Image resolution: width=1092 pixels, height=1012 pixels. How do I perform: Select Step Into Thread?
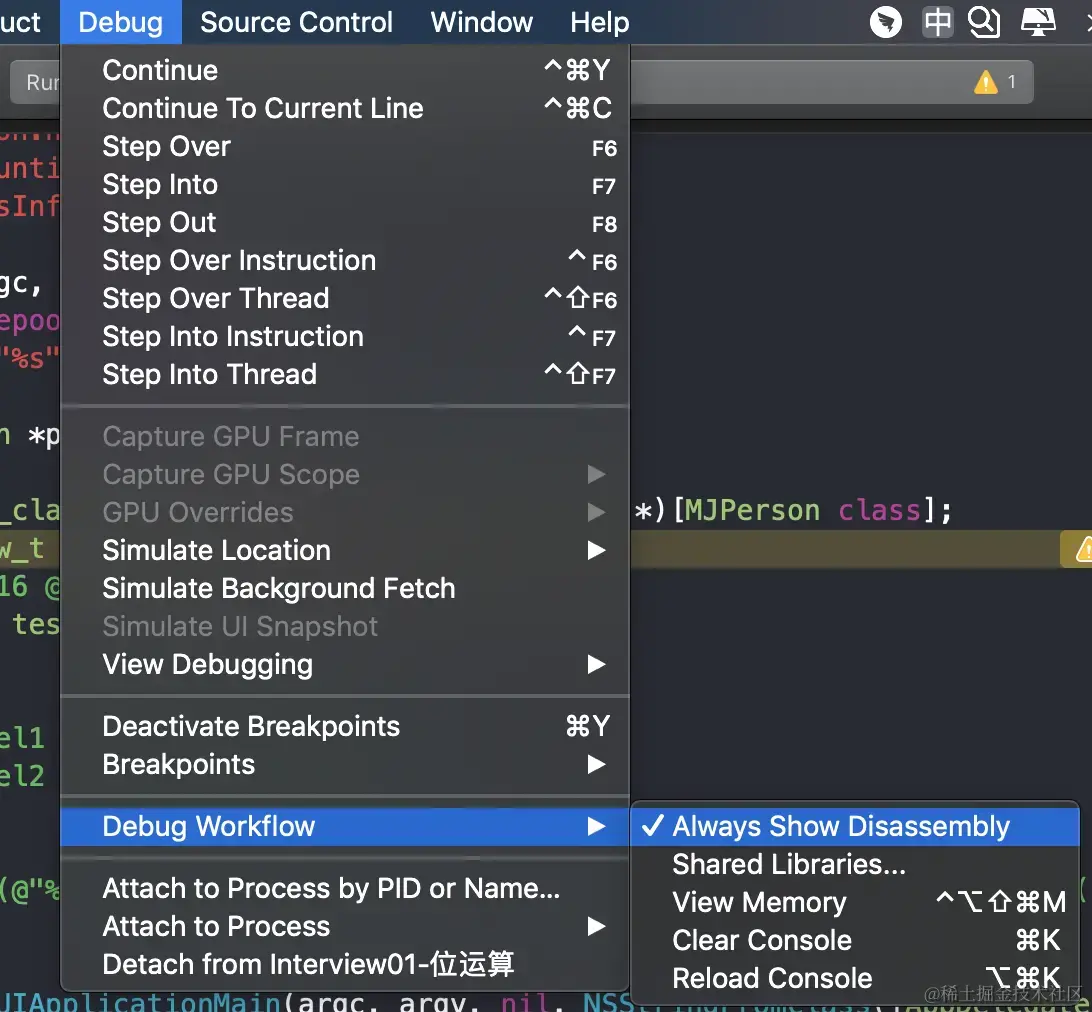pos(345,374)
